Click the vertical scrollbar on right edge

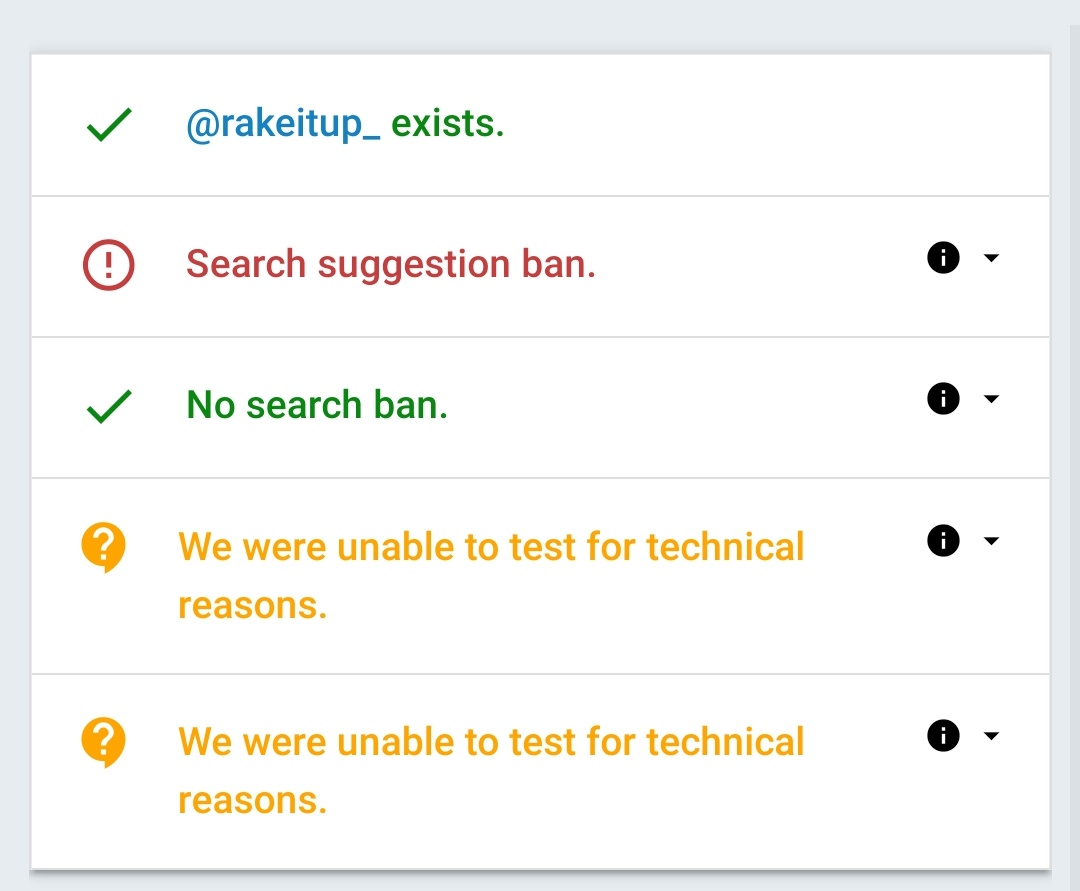(x=1074, y=458)
